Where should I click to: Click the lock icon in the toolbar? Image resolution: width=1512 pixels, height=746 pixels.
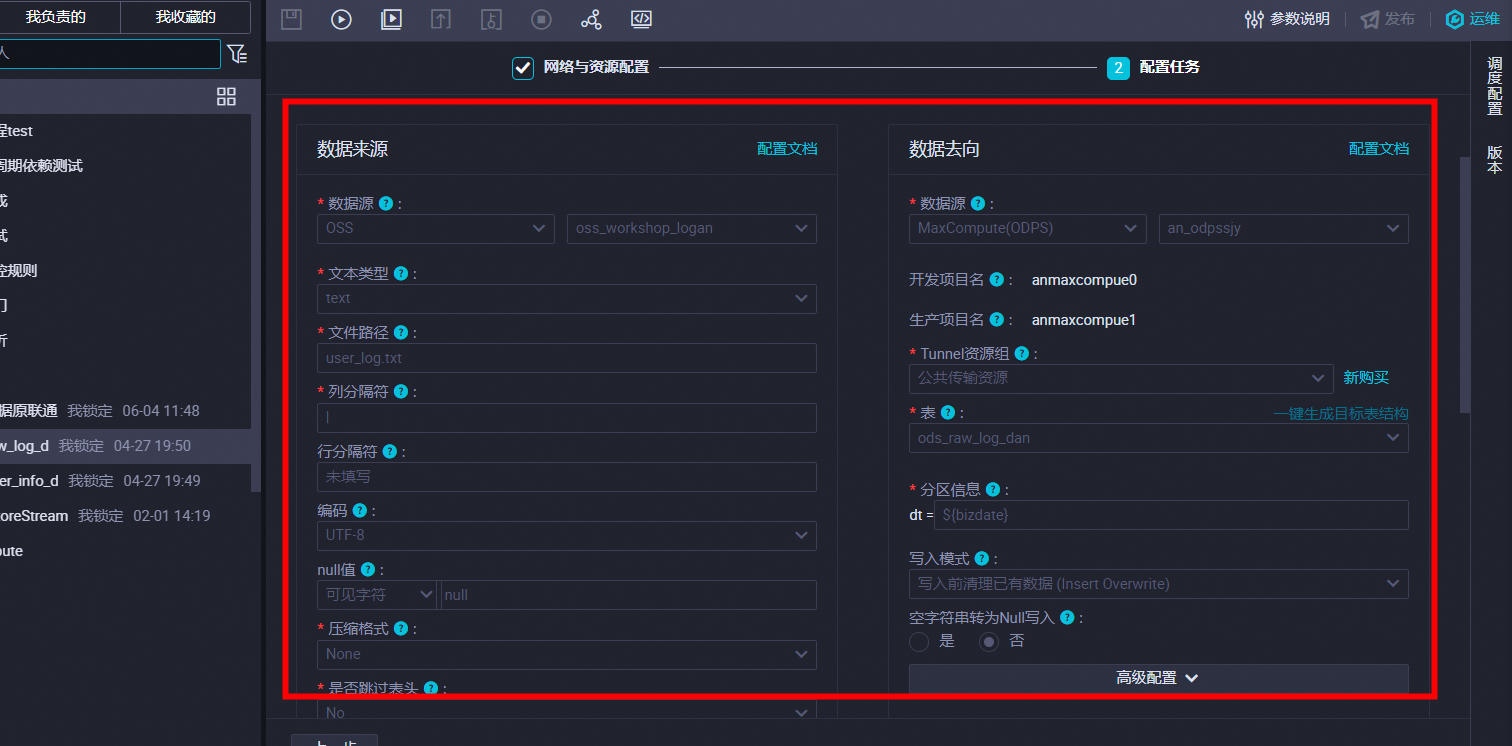click(491, 19)
